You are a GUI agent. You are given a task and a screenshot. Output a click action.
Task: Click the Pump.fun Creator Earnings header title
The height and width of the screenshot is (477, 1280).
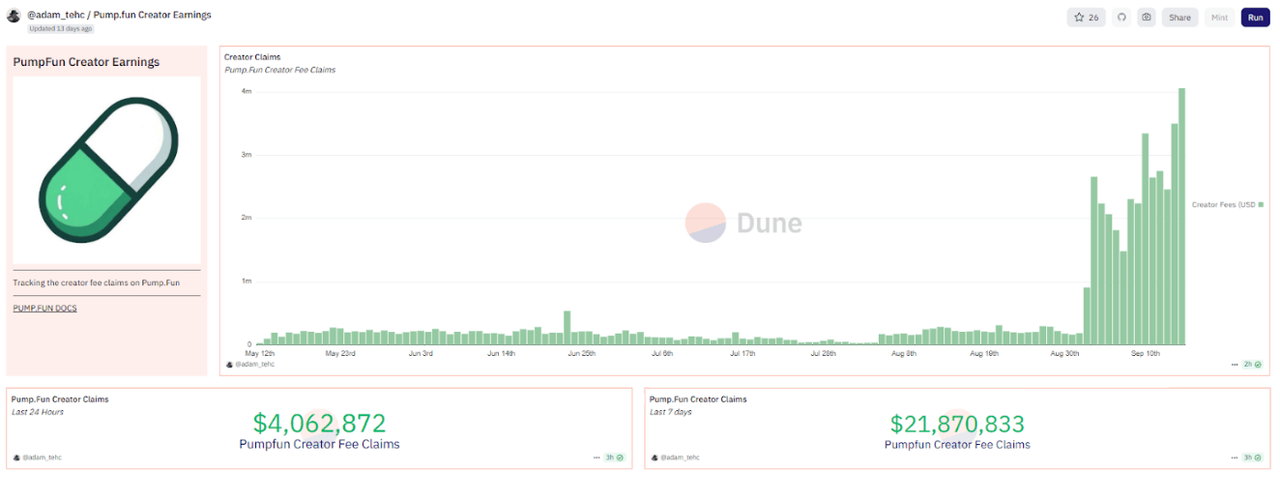(x=152, y=16)
